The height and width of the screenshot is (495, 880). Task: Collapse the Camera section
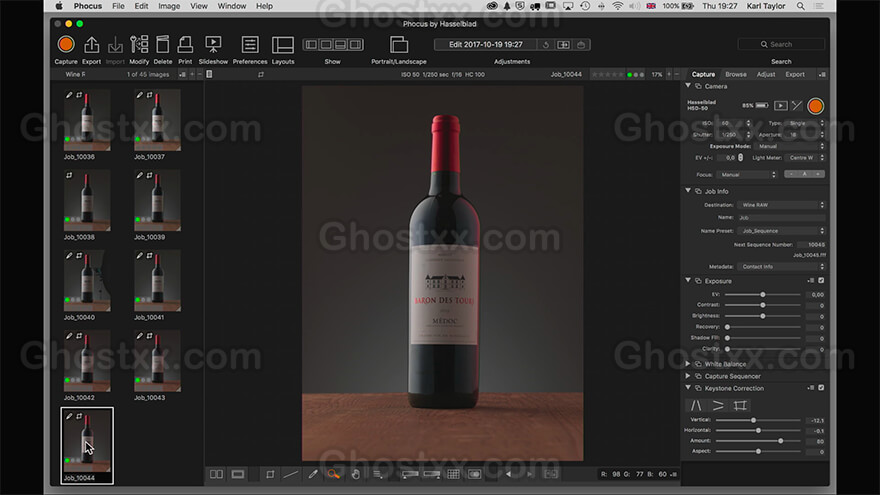pos(688,86)
